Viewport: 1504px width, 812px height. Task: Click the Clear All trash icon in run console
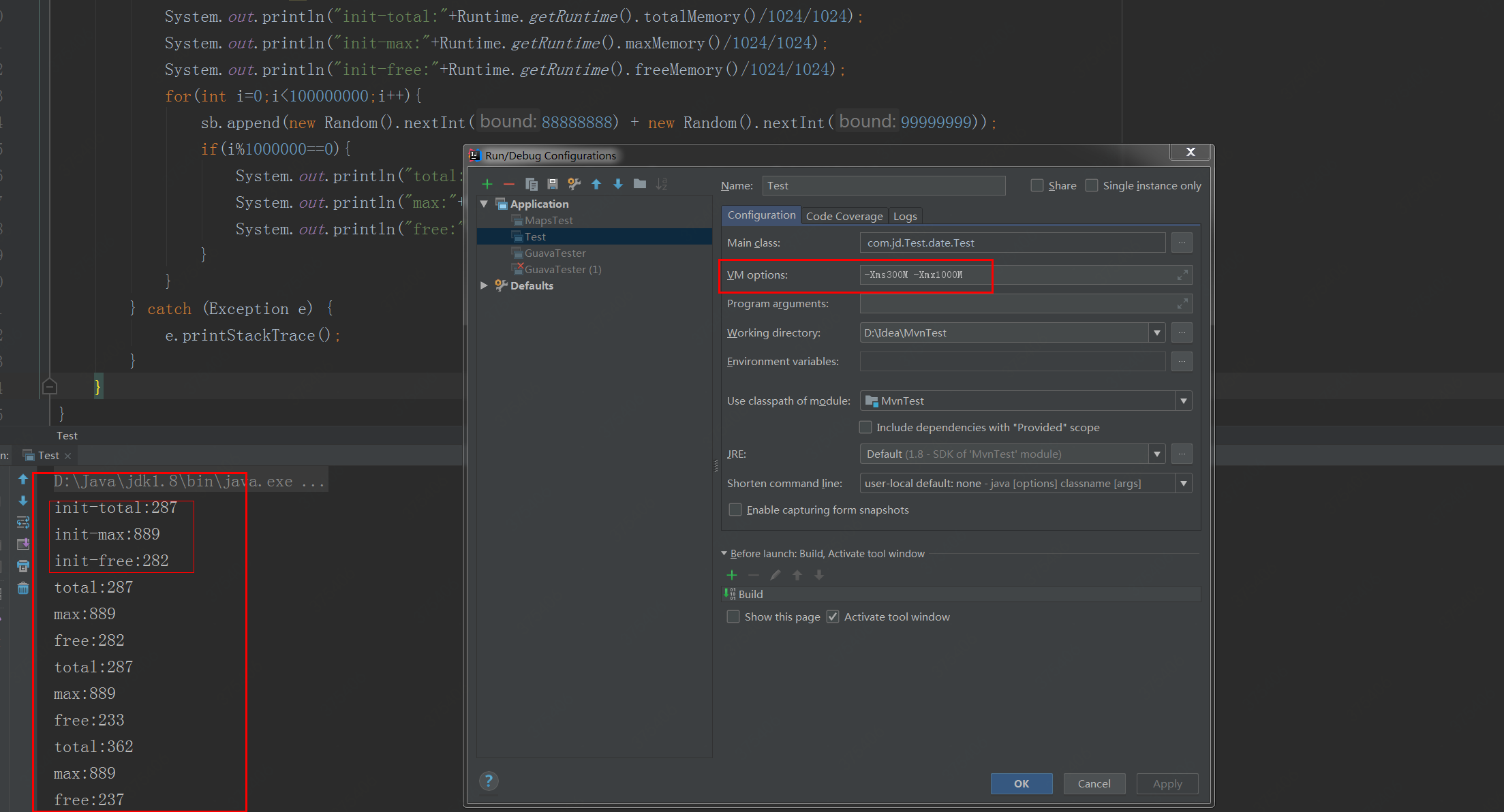(x=23, y=589)
